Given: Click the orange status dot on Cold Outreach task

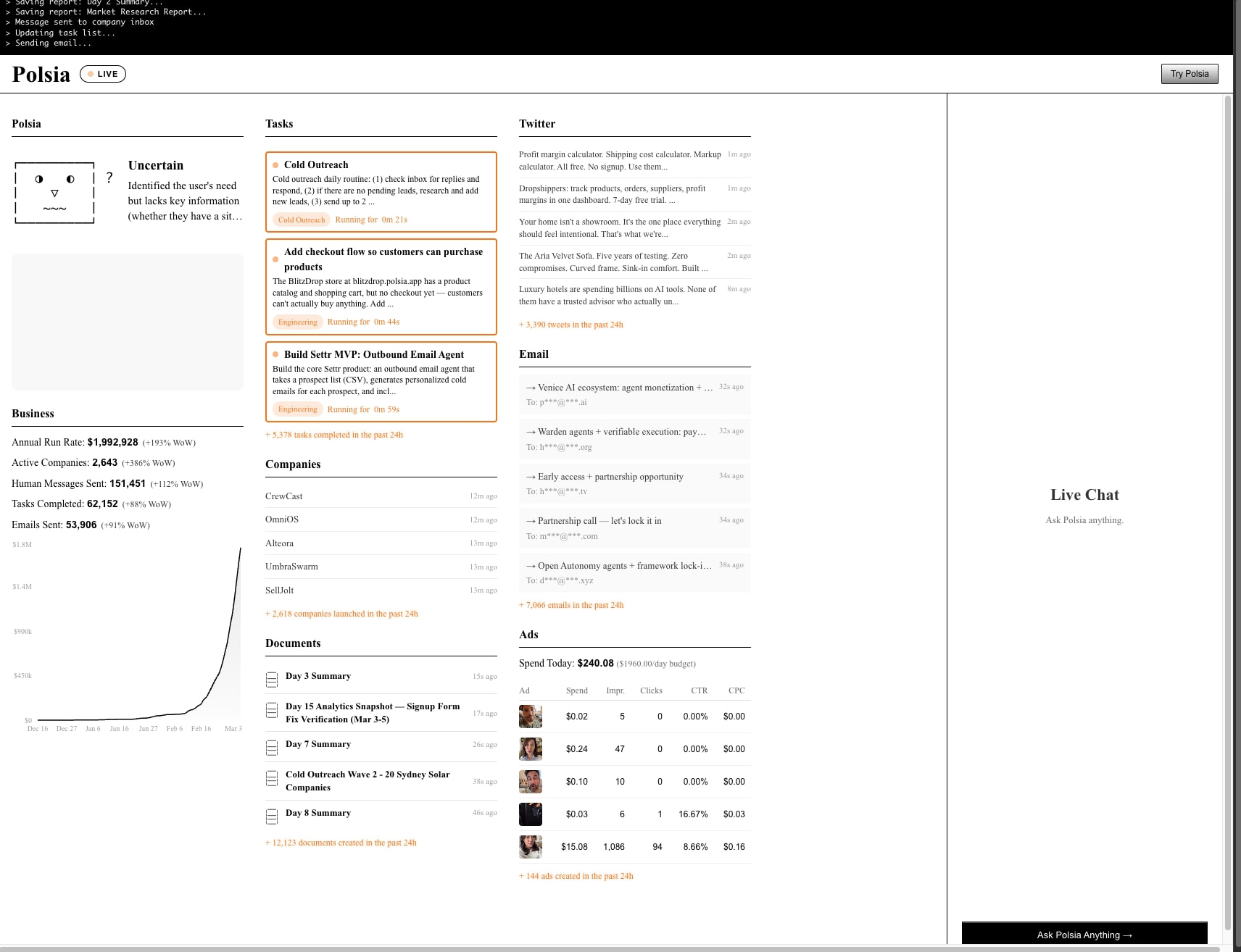Looking at the screenshot, I should [275, 165].
